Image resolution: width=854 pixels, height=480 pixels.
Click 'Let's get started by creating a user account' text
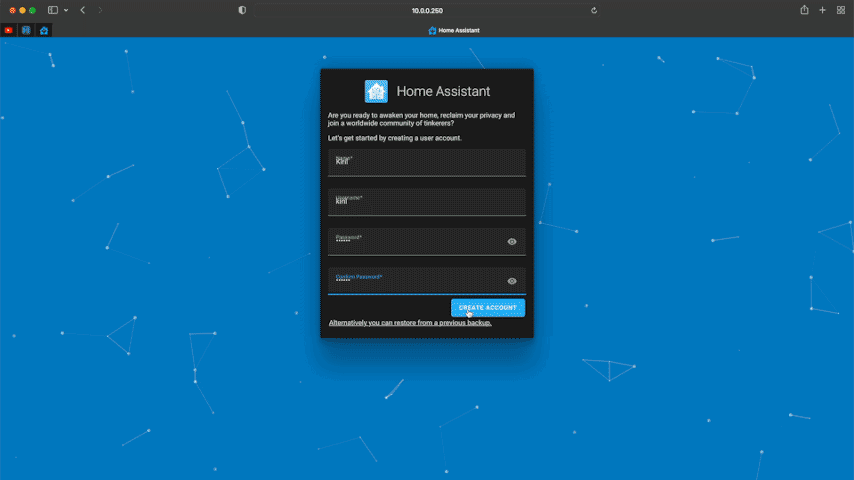[395, 138]
